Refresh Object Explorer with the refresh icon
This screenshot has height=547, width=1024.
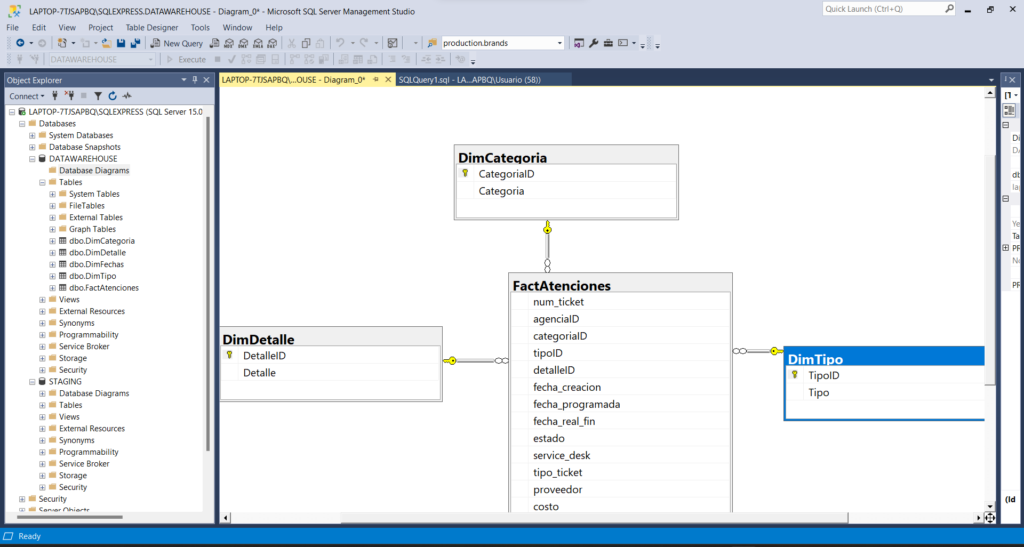pos(112,96)
